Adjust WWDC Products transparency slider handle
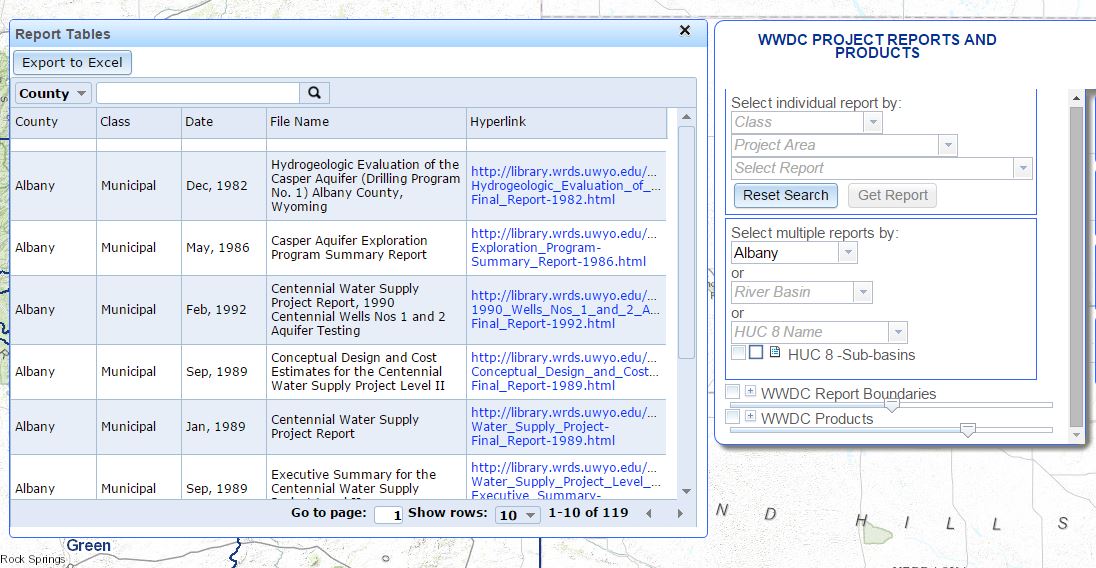The height and width of the screenshot is (568, 1096). click(967, 430)
